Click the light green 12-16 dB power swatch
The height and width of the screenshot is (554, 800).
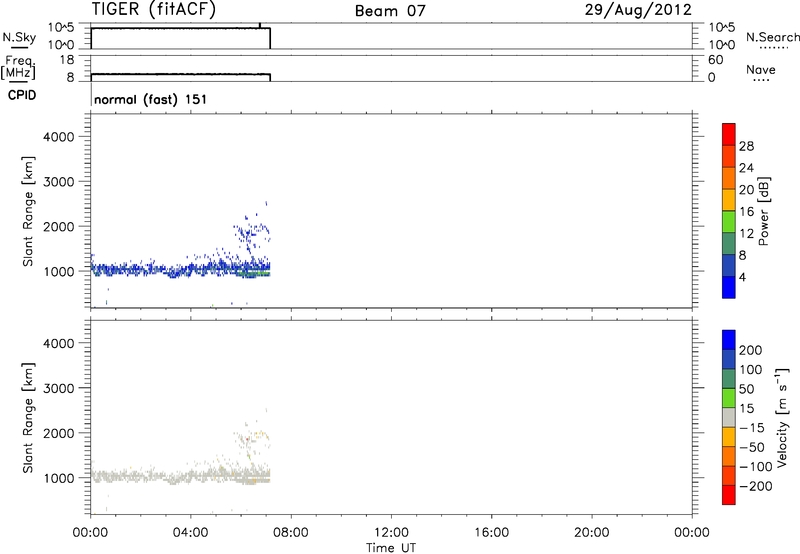click(x=729, y=221)
